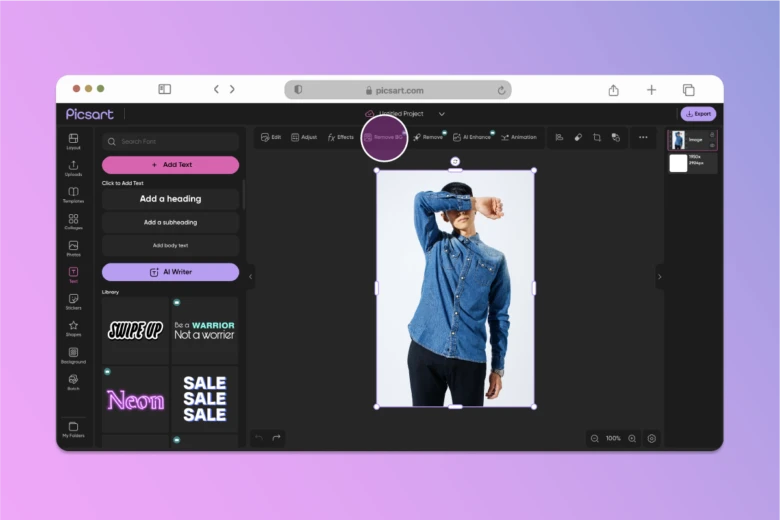Expand the Untitled Project dropdown arrow

[x=442, y=114]
